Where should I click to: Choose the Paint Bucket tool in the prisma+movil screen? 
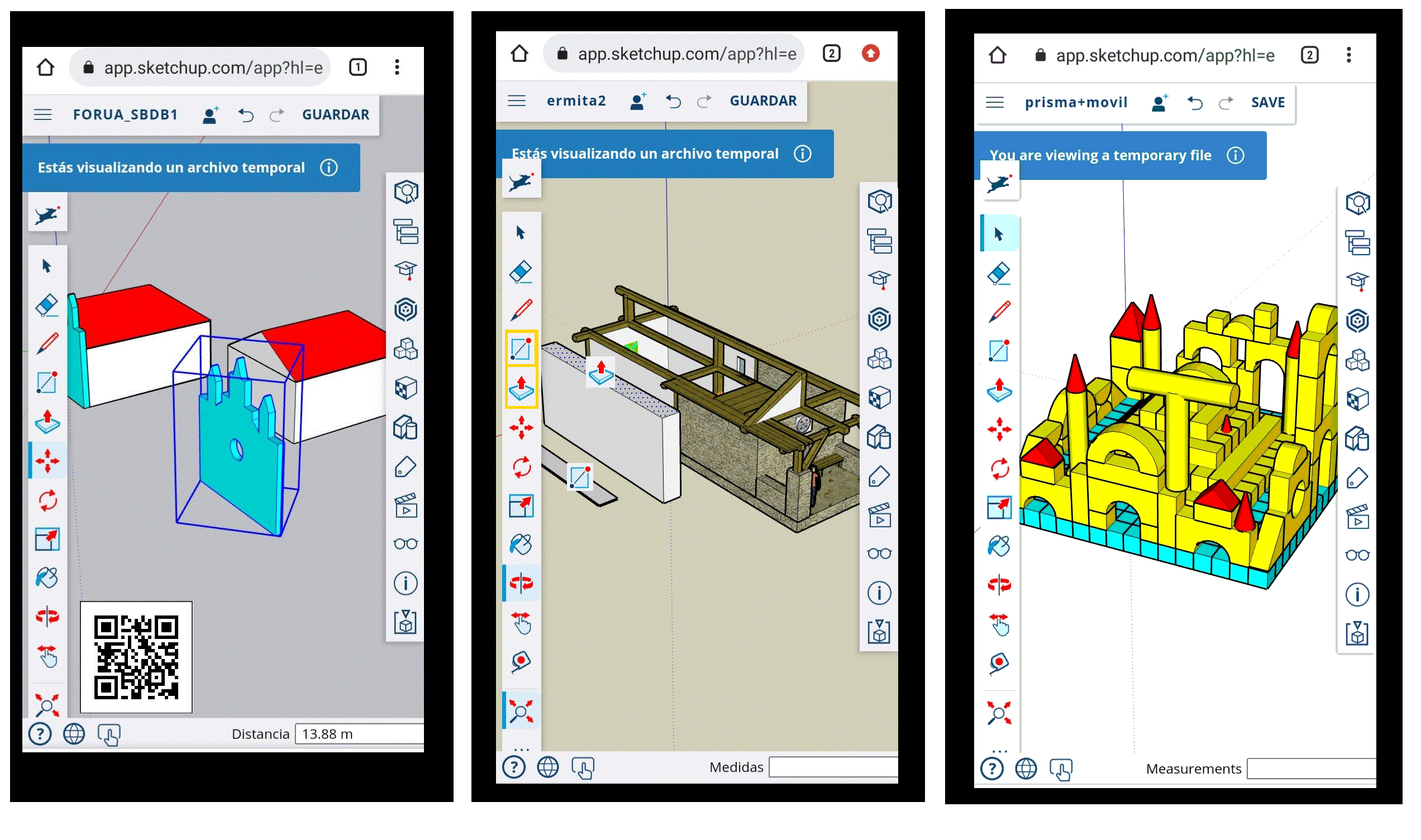(1000, 547)
